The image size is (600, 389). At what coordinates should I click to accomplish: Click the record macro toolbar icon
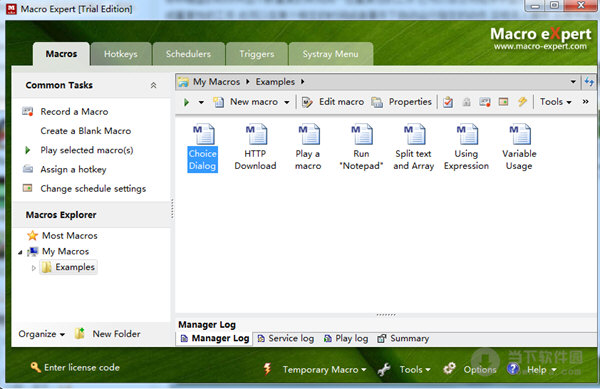[x=485, y=102]
